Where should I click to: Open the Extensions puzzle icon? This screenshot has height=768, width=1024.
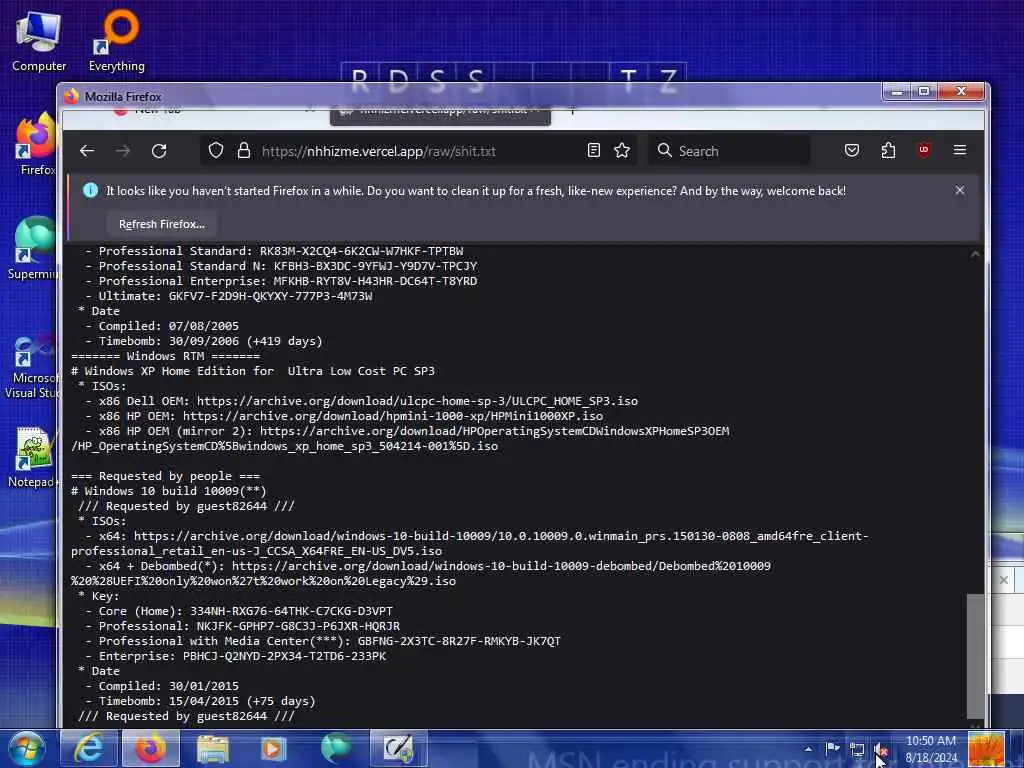tap(888, 150)
